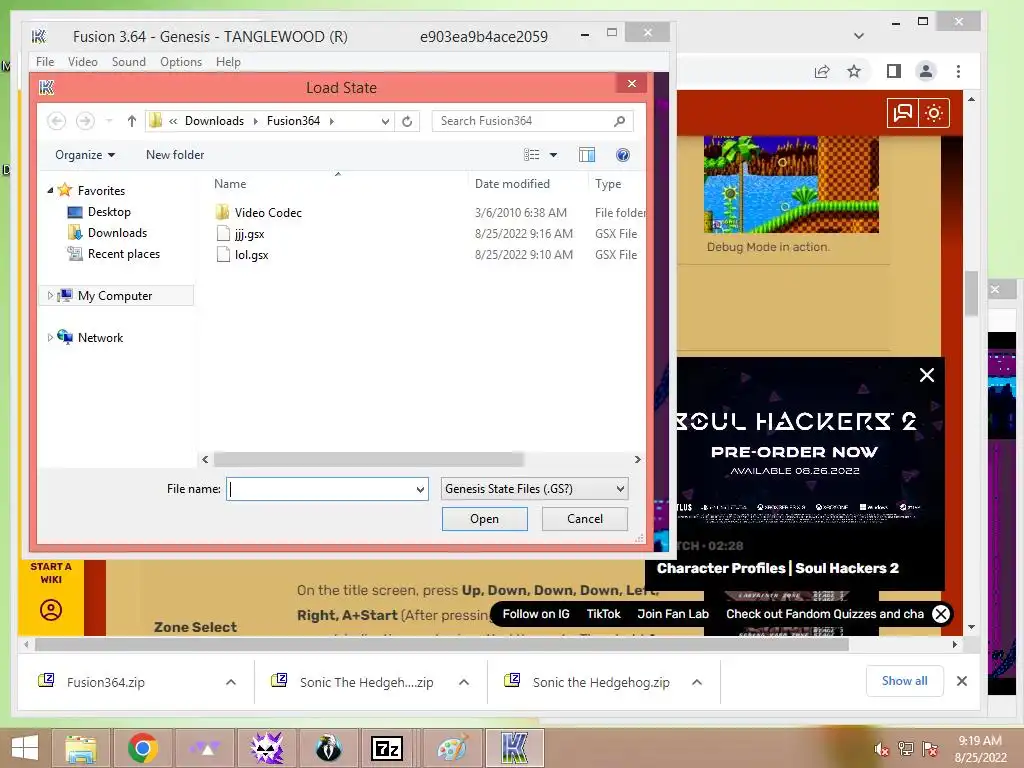
Task: Sort files by Type column
Action: click(x=608, y=184)
